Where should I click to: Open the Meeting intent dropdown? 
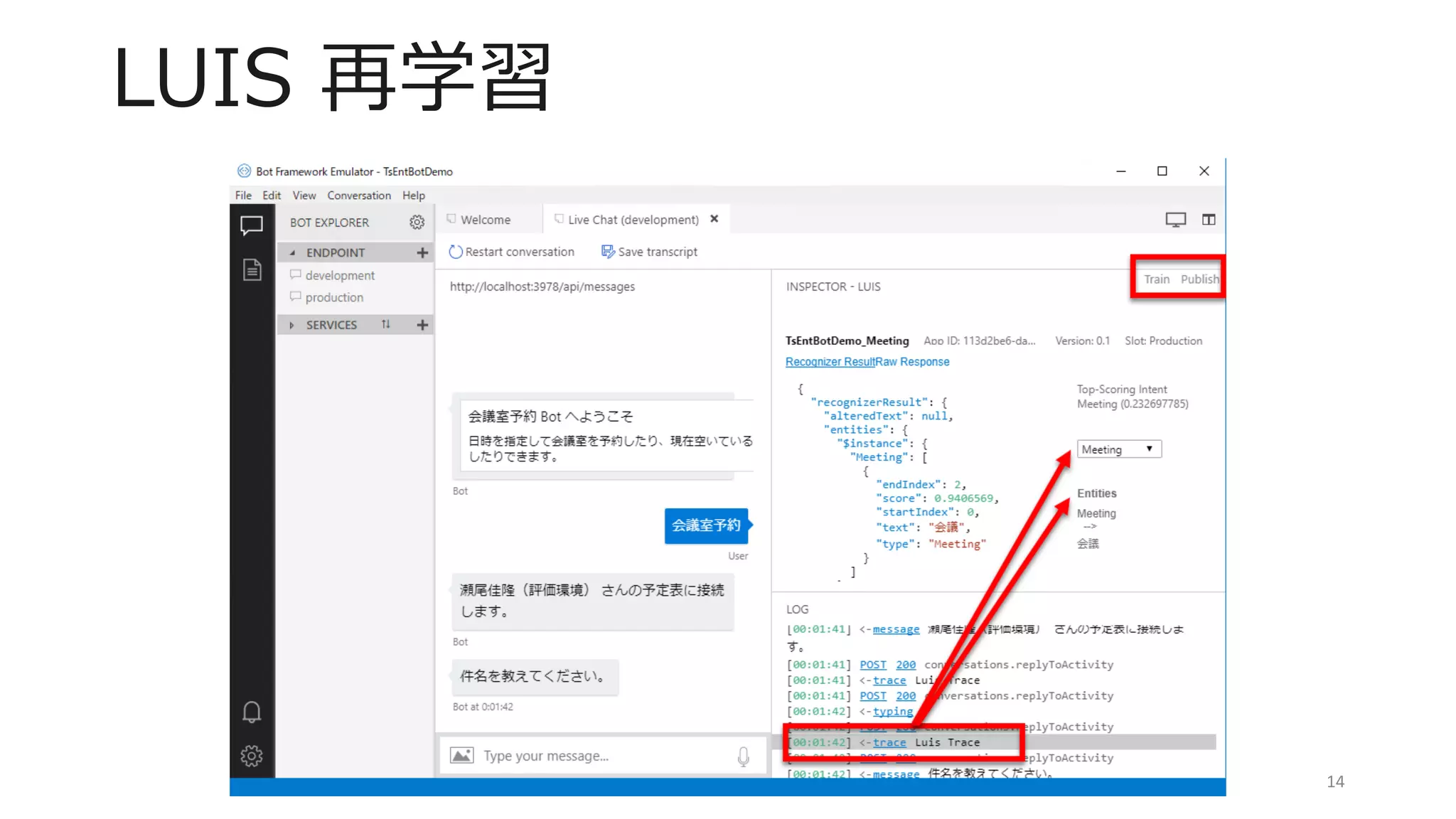click(1119, 449)
